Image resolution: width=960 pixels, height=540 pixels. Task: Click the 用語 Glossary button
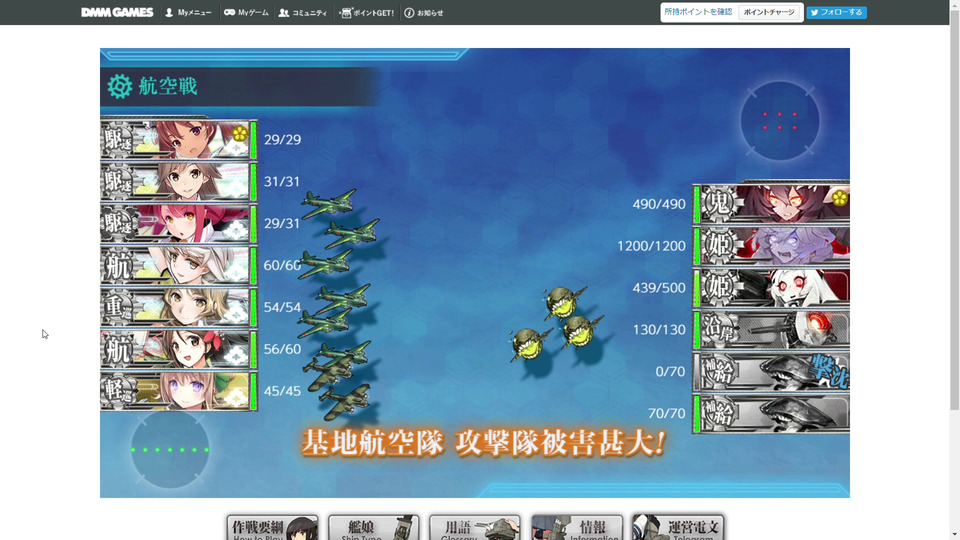pyautogui.click(x=474, y=527)
